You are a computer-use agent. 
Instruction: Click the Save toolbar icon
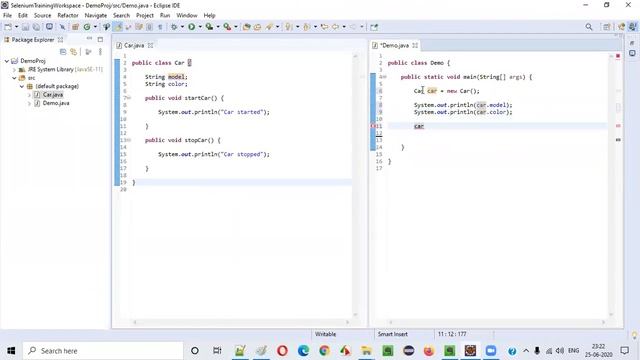[25, 27]
